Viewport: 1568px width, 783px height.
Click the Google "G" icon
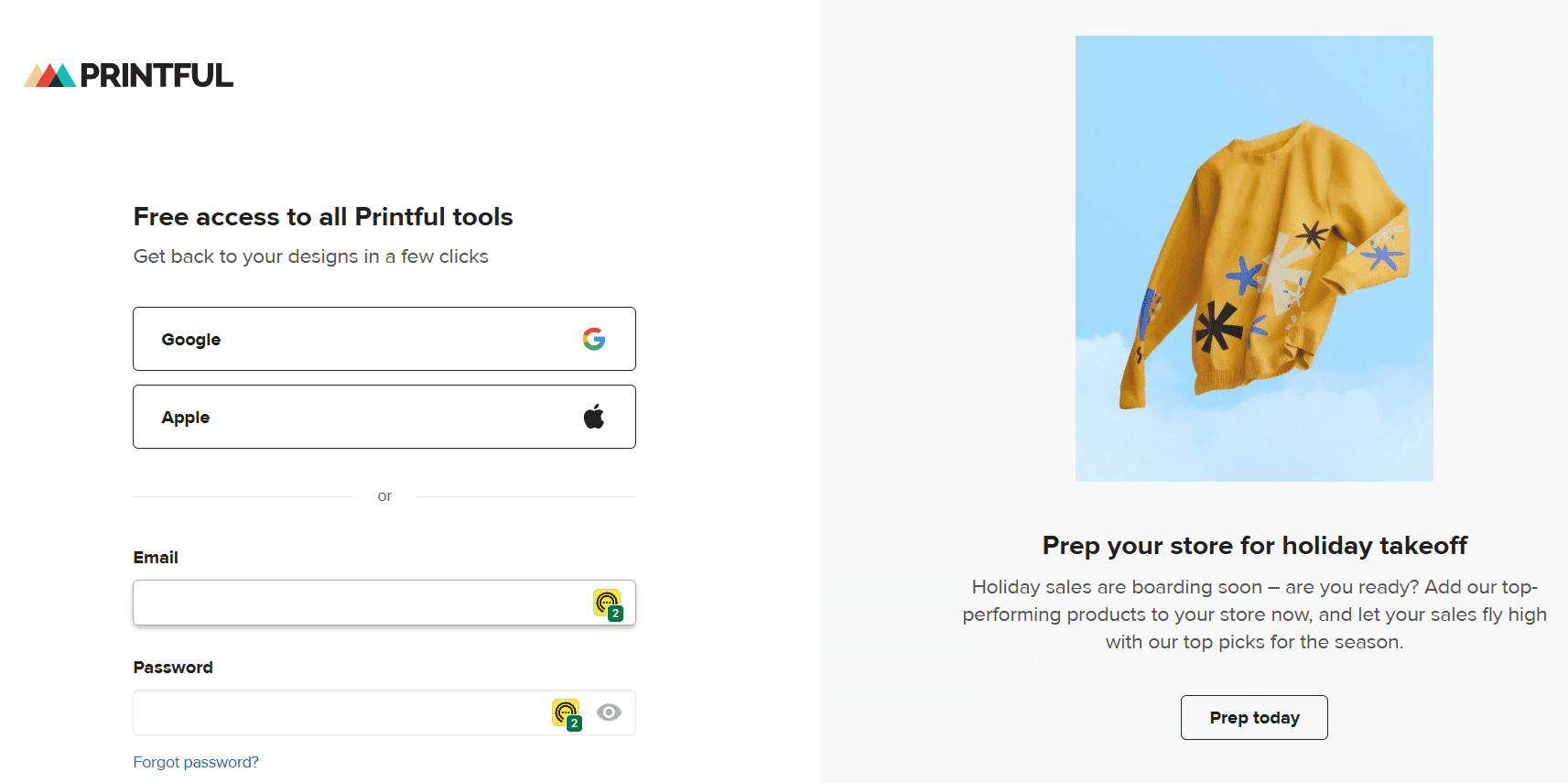[x=594, y=339]
